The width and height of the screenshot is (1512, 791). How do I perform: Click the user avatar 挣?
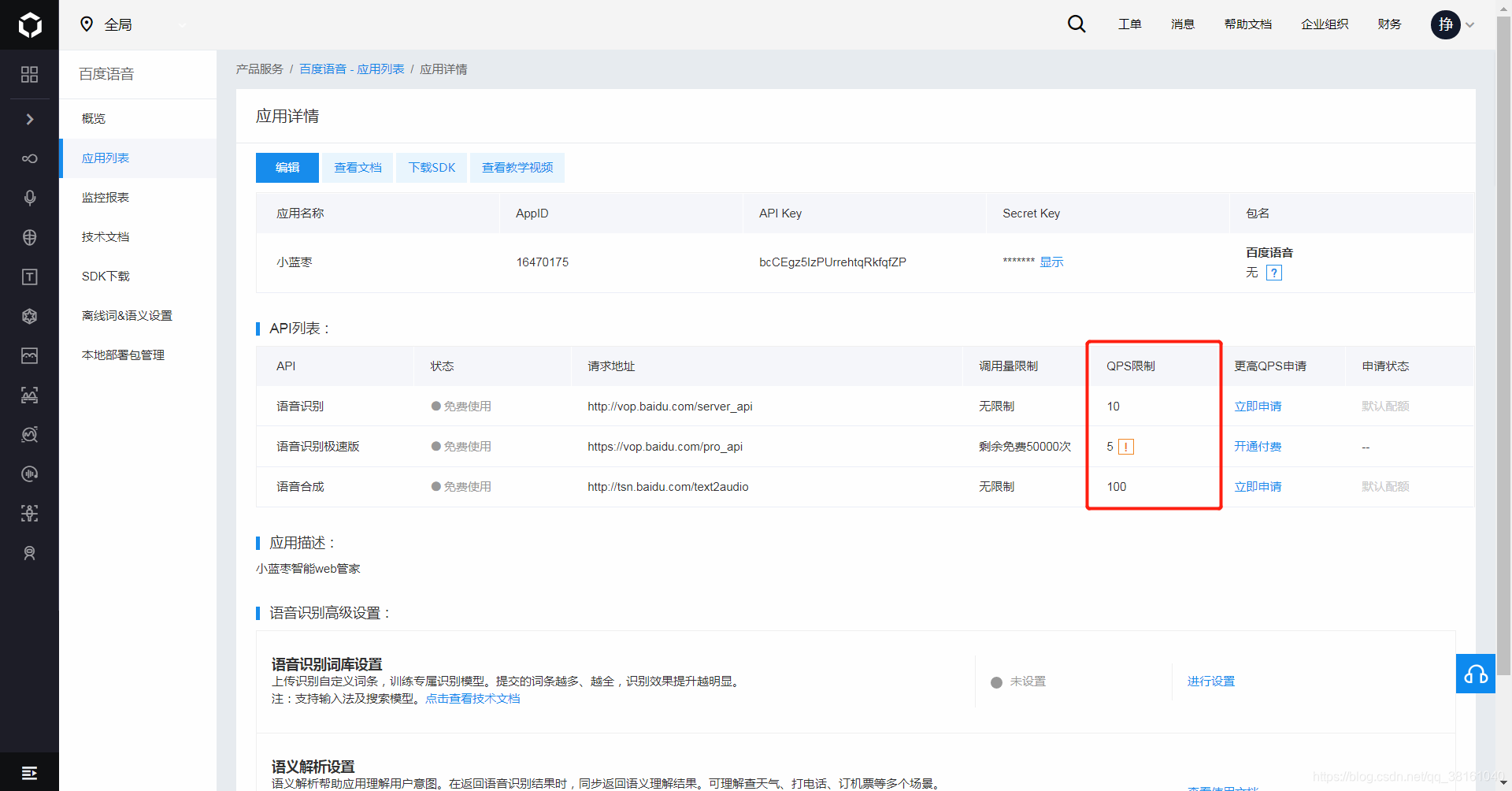pos(1446,24)
